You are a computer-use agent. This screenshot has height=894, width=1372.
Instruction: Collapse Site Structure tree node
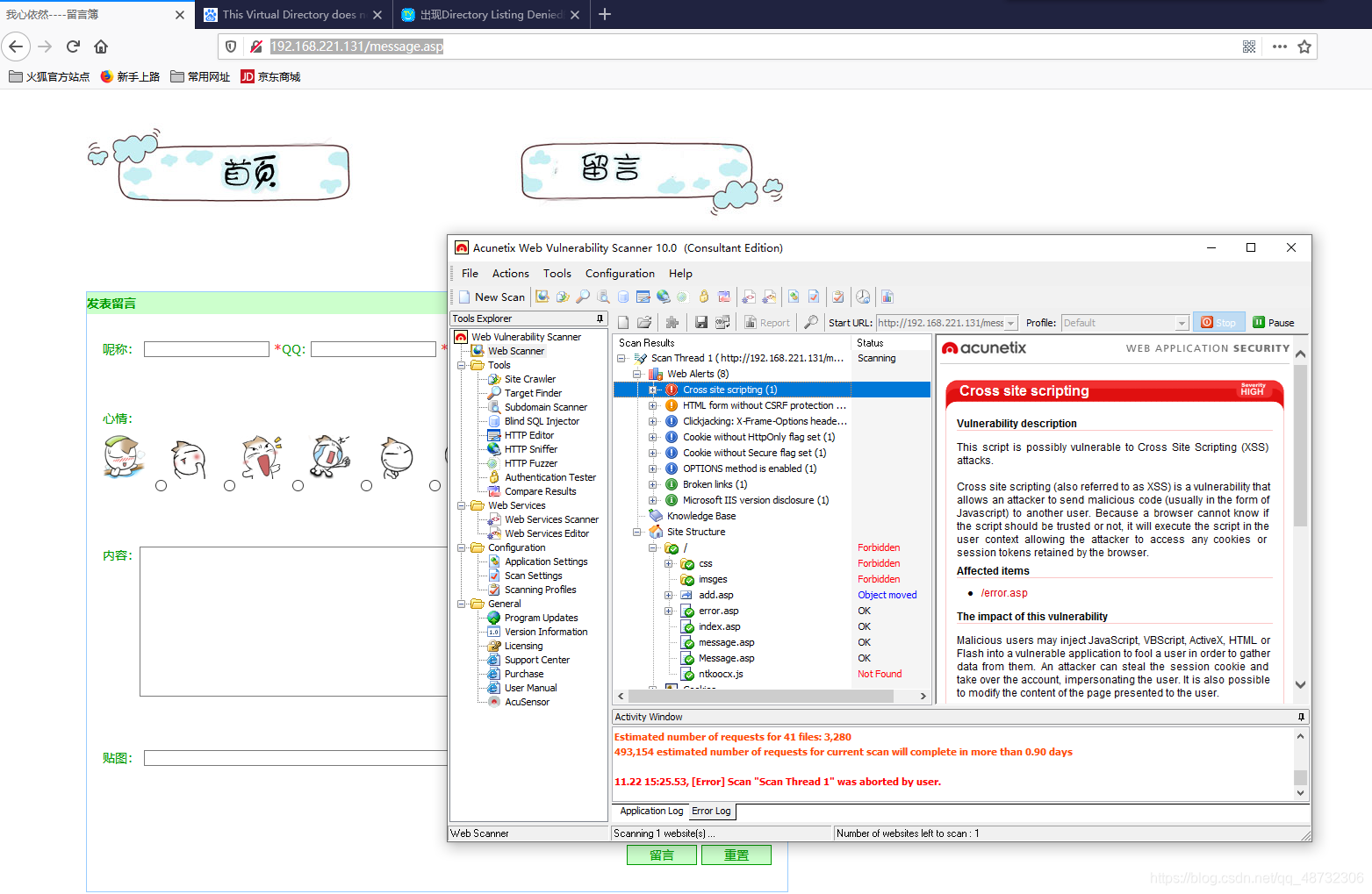pyautogui.click(x=637, y=532)
